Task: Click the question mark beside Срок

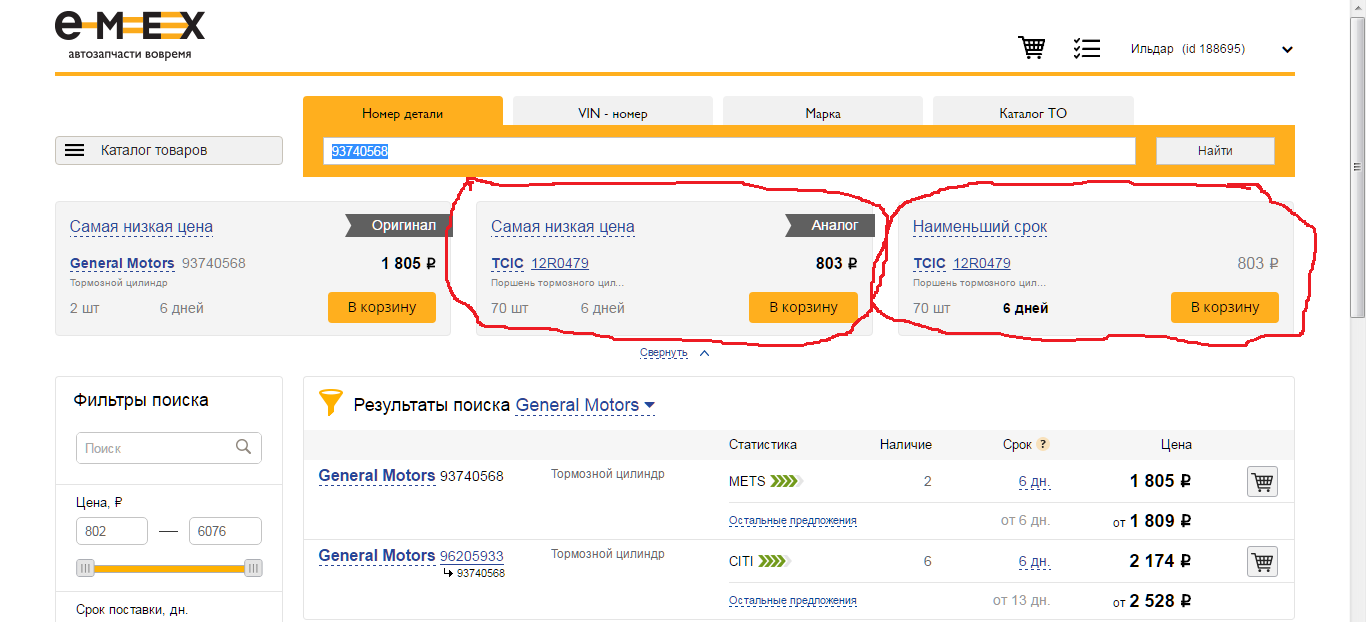Action: tap(1043, 445)
